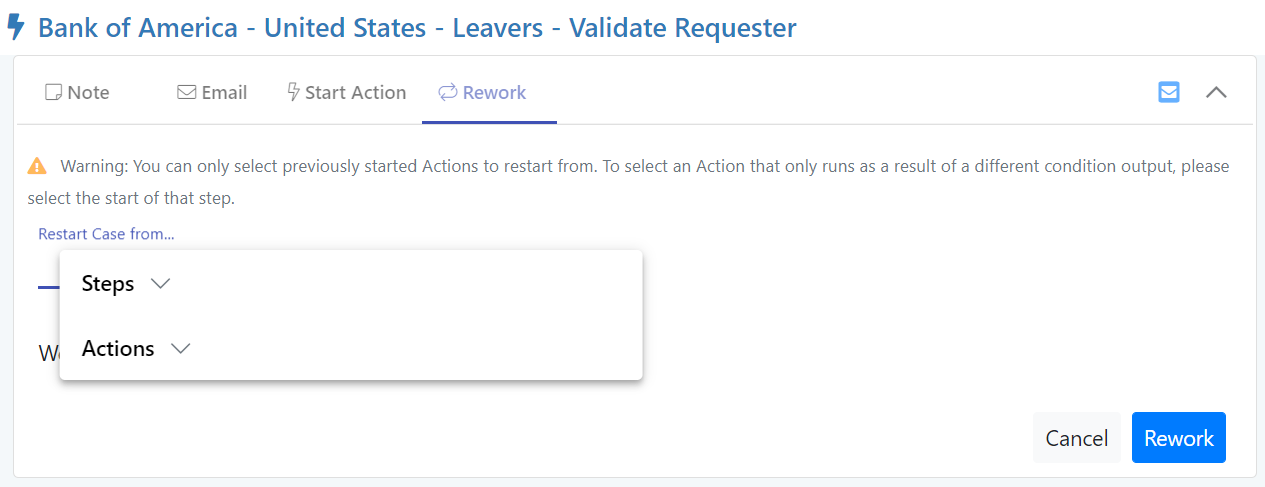Click the blue mail icon at top right
The image size is (1265, 487).
1168,92
